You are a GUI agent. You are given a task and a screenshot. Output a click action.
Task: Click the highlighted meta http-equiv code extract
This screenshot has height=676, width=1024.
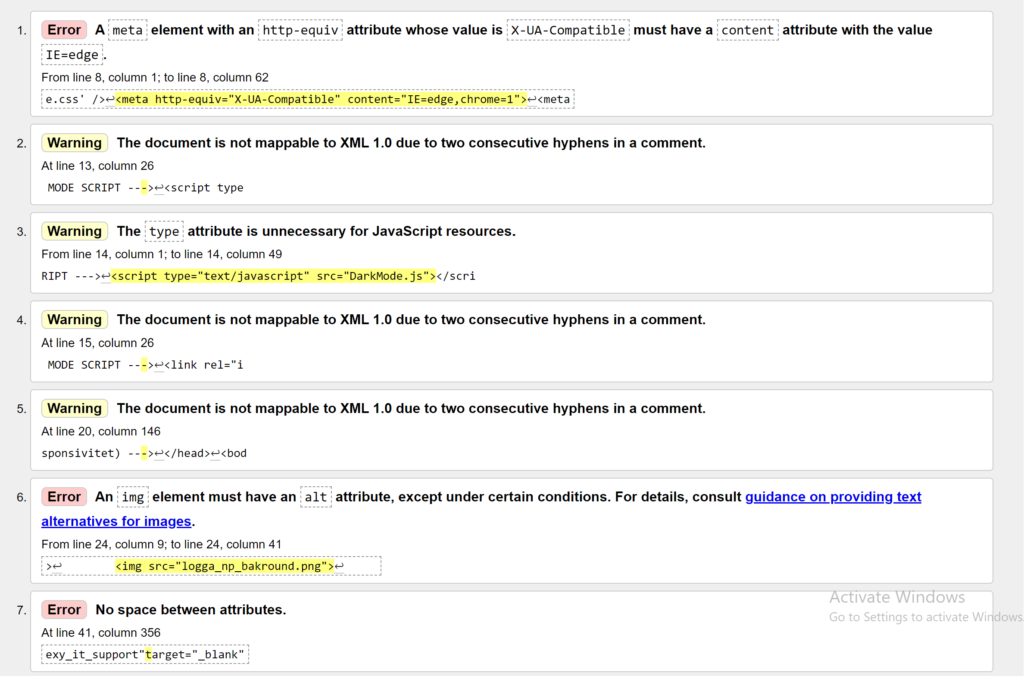tap(321, 99)
